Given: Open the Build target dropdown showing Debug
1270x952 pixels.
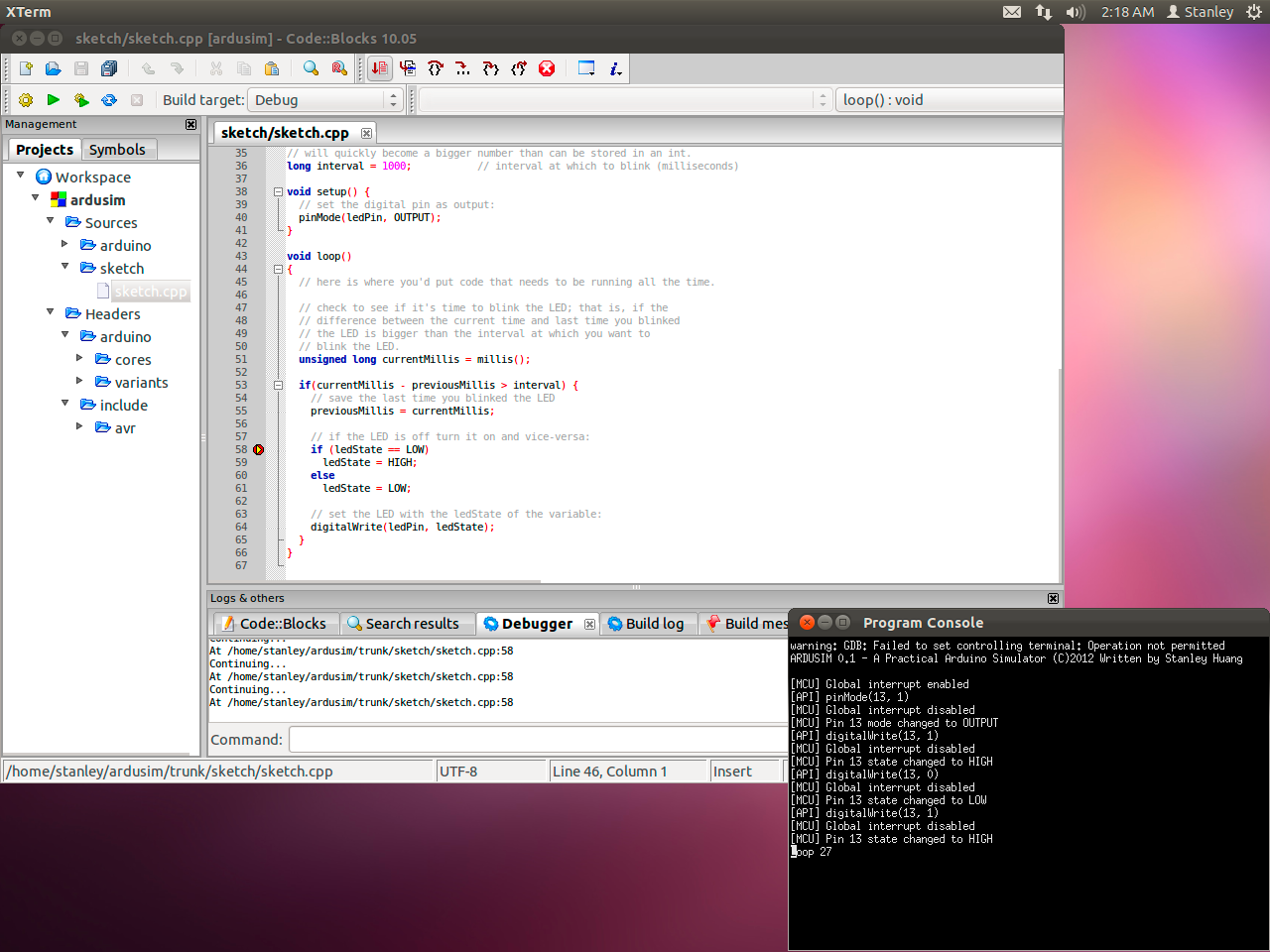Looking at the screenshot, I should point(391,99).
